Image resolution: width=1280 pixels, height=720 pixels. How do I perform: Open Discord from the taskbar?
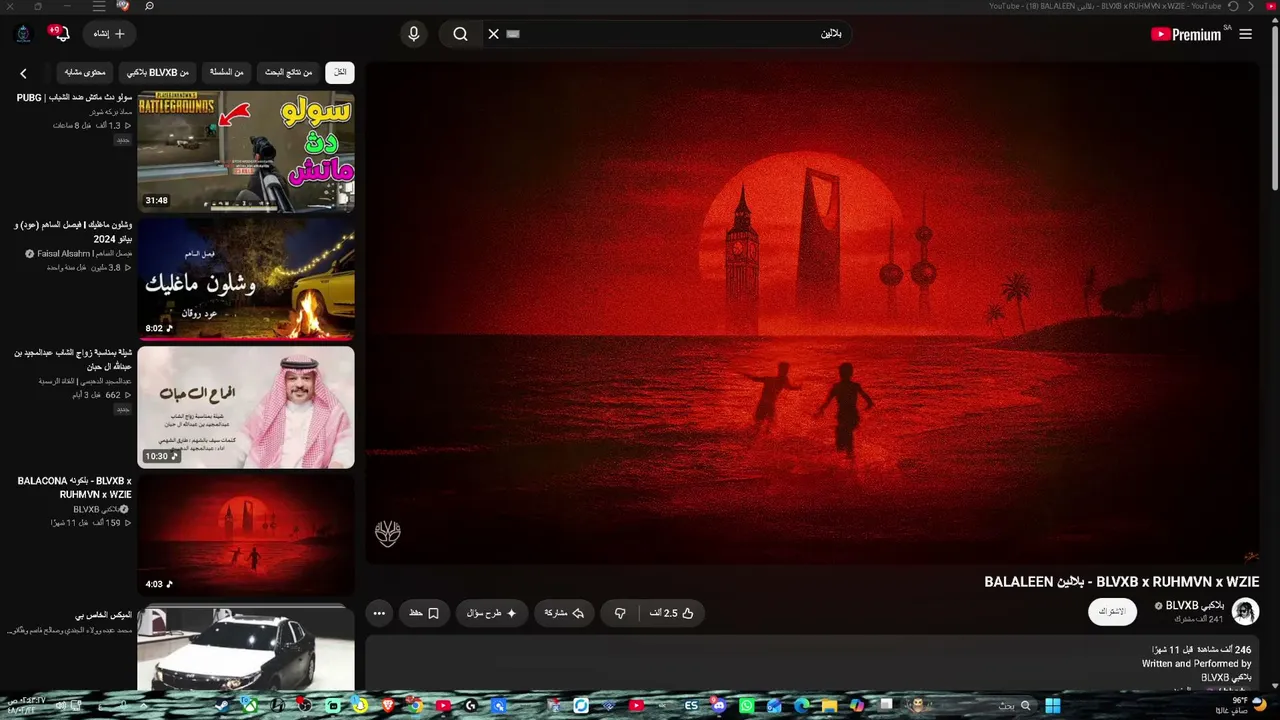click(719, 706)
